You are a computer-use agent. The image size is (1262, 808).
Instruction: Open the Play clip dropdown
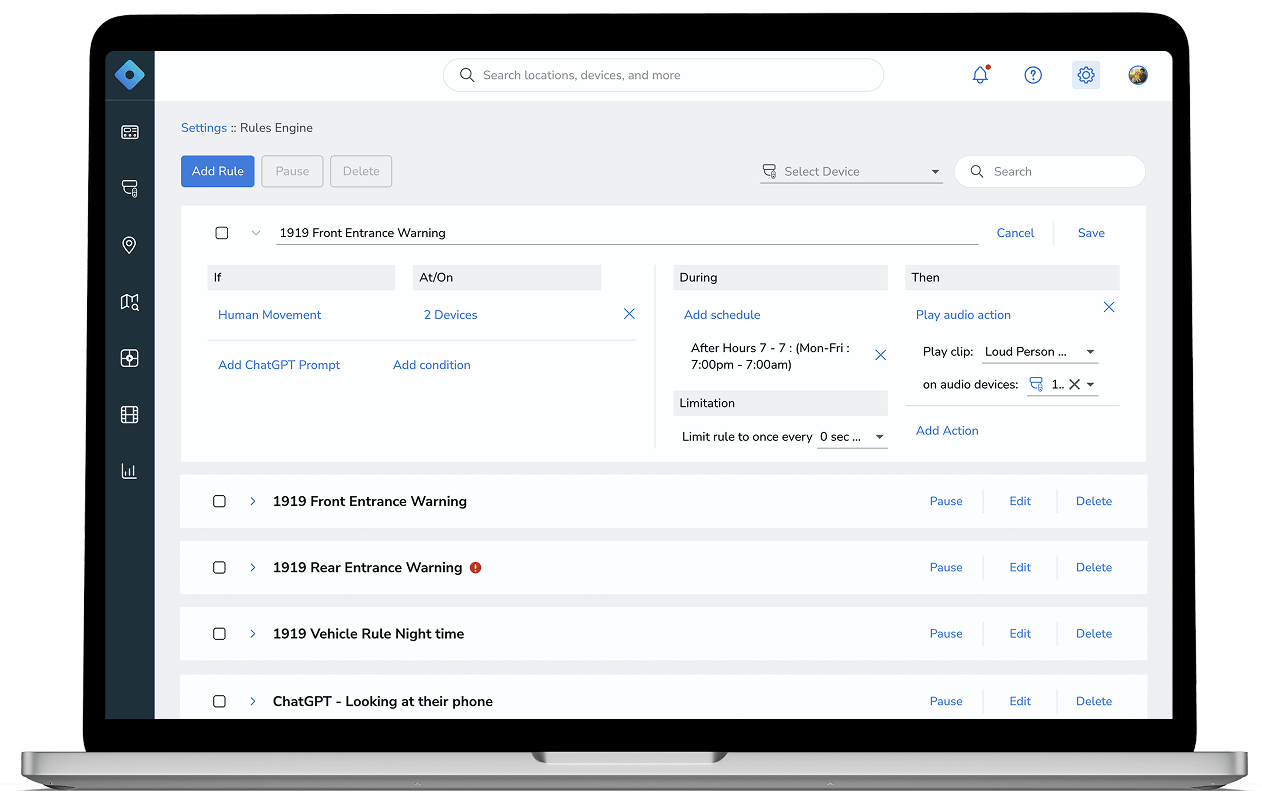point(1039,352)
